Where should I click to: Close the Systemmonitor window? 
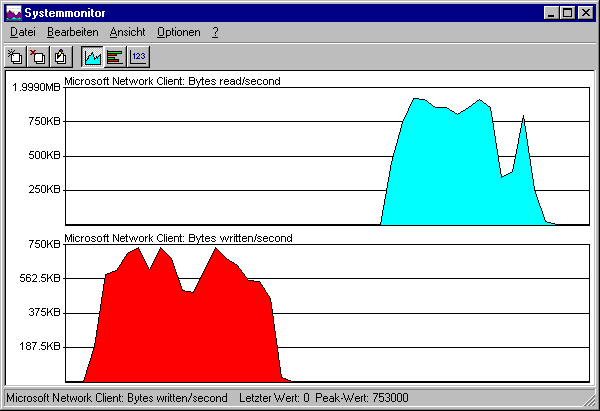click(585, 13)
